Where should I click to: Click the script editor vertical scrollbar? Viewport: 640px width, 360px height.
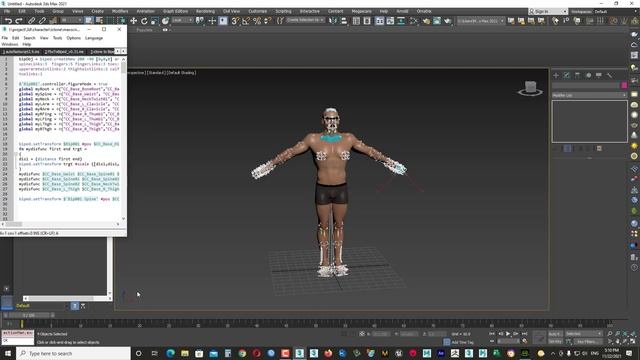click(123, 139)
